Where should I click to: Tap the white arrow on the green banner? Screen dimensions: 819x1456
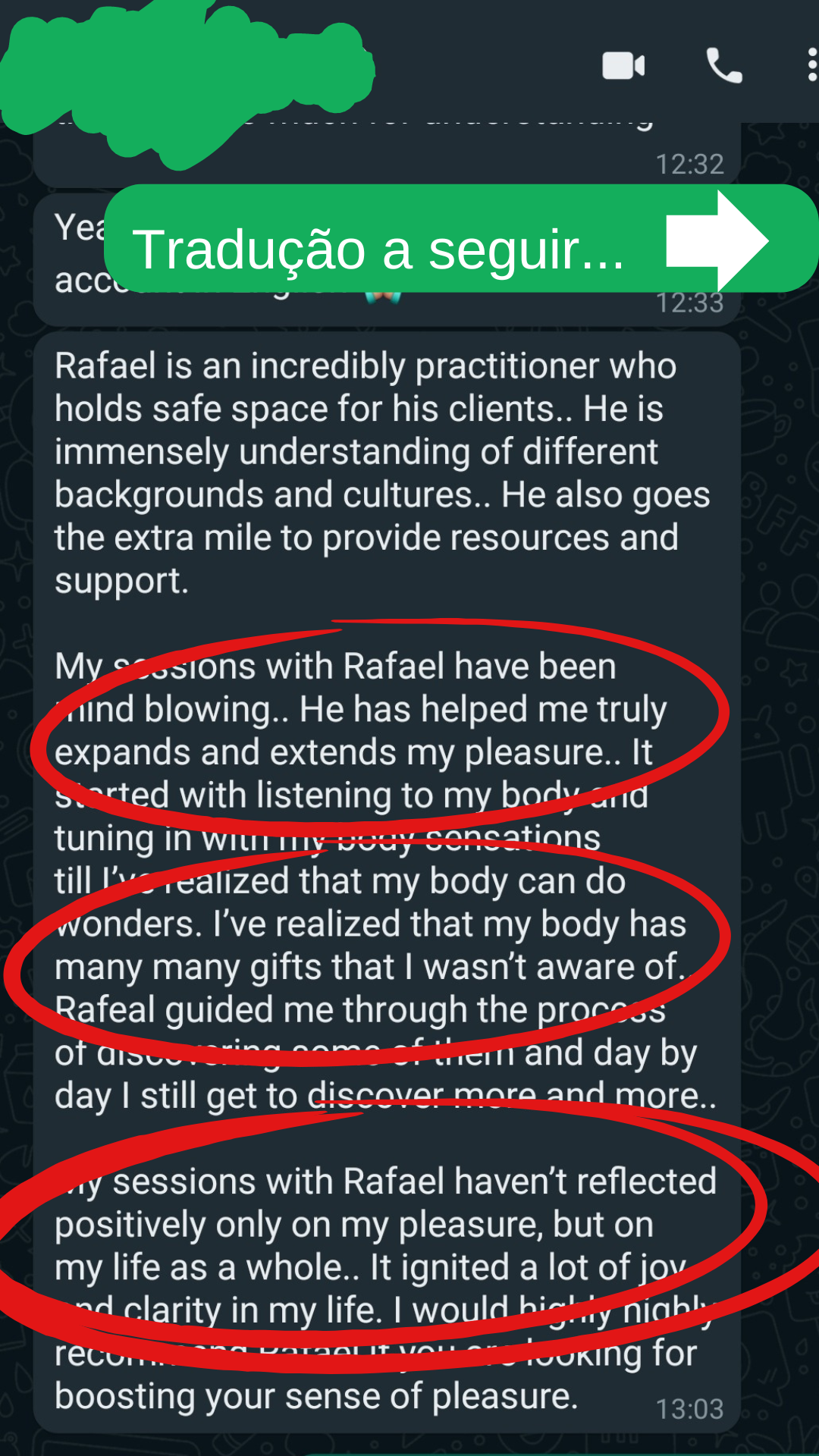point(716,241)
